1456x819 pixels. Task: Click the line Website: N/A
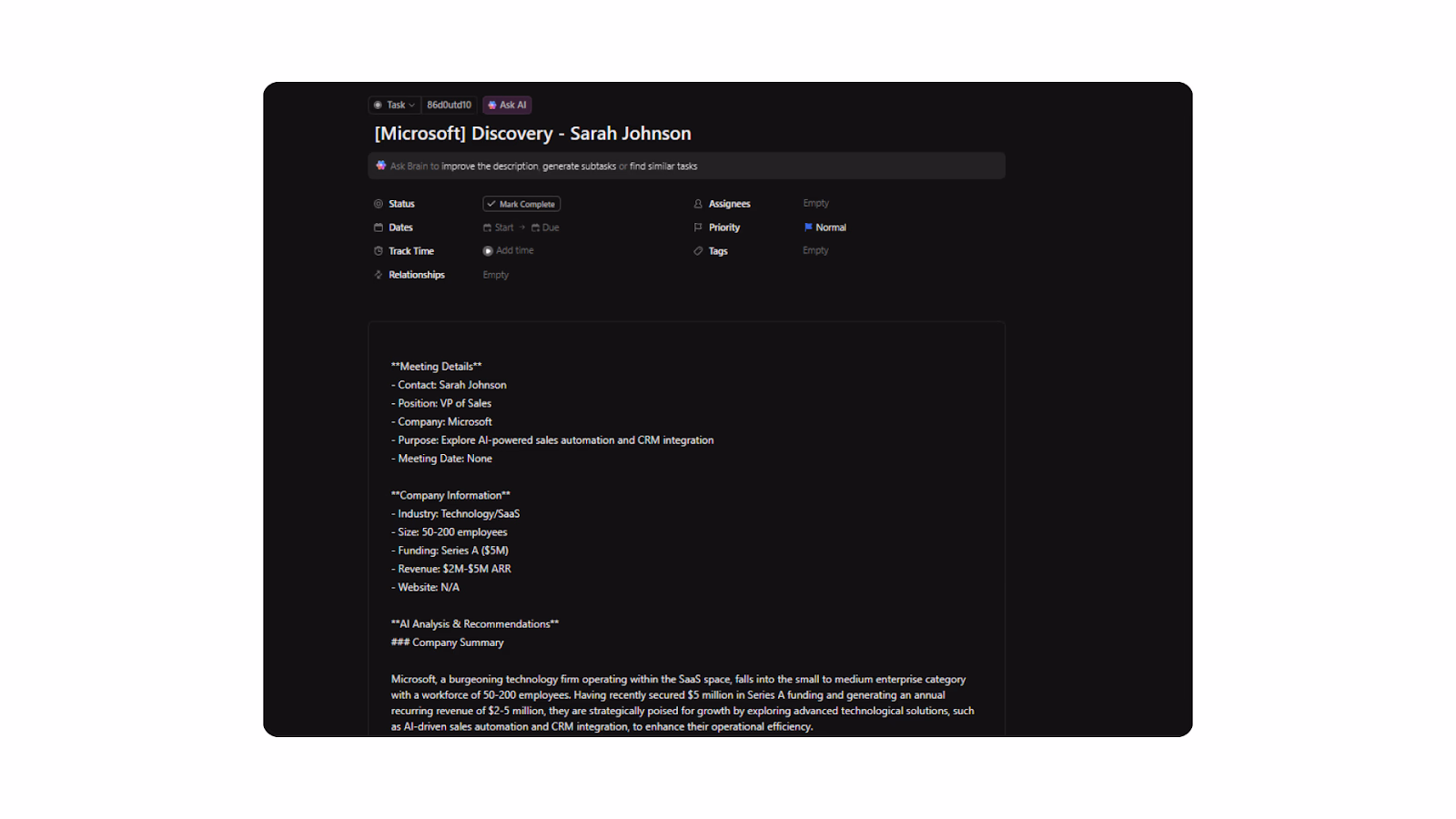tap(425, 587)
